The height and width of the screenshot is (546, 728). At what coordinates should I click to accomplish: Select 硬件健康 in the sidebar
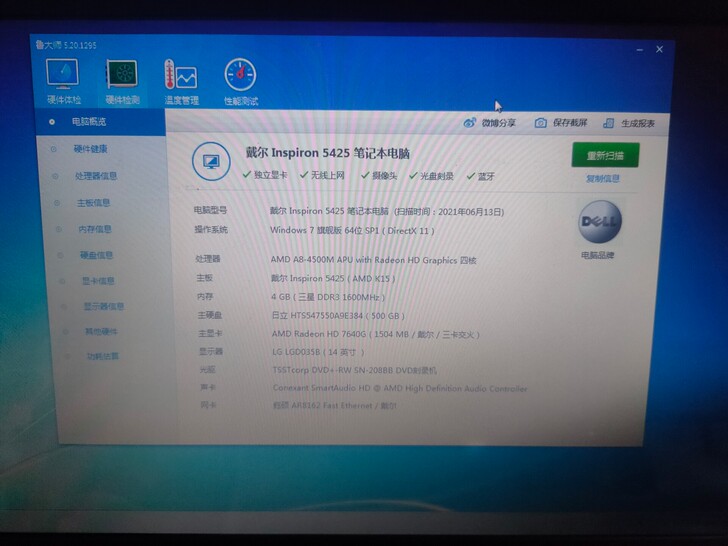91,149
